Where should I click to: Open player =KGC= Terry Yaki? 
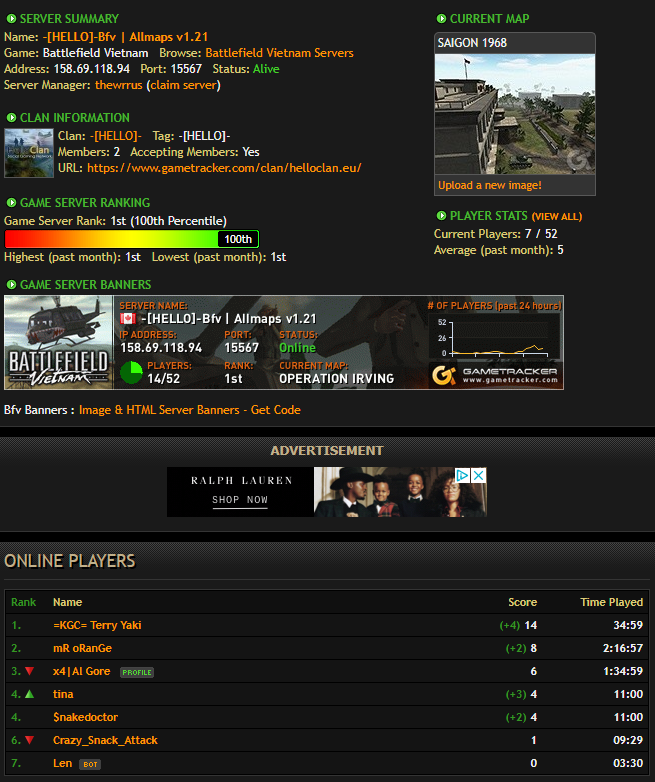click(x=97, y=625)
